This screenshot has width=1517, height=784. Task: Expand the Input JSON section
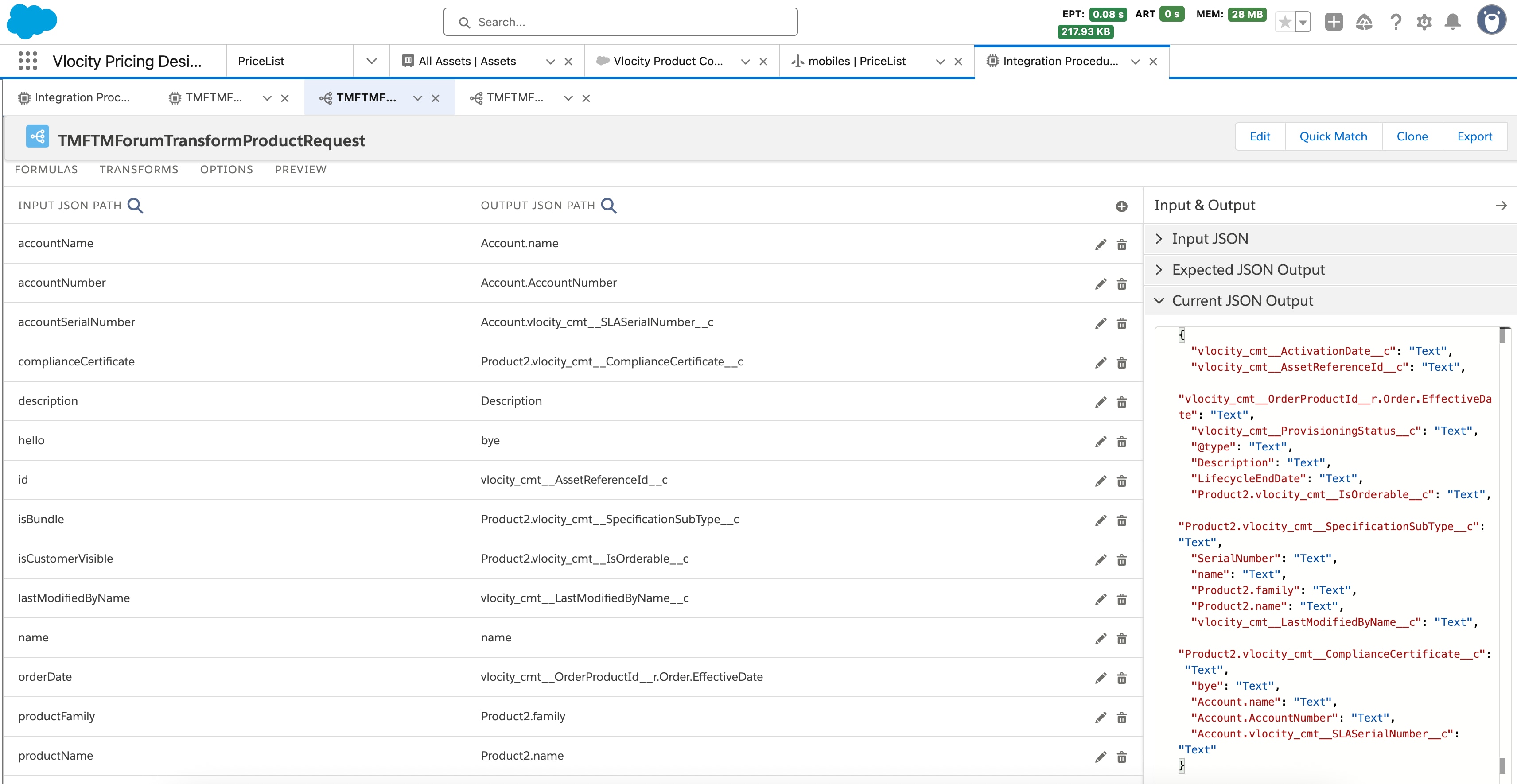[1159, 238]
